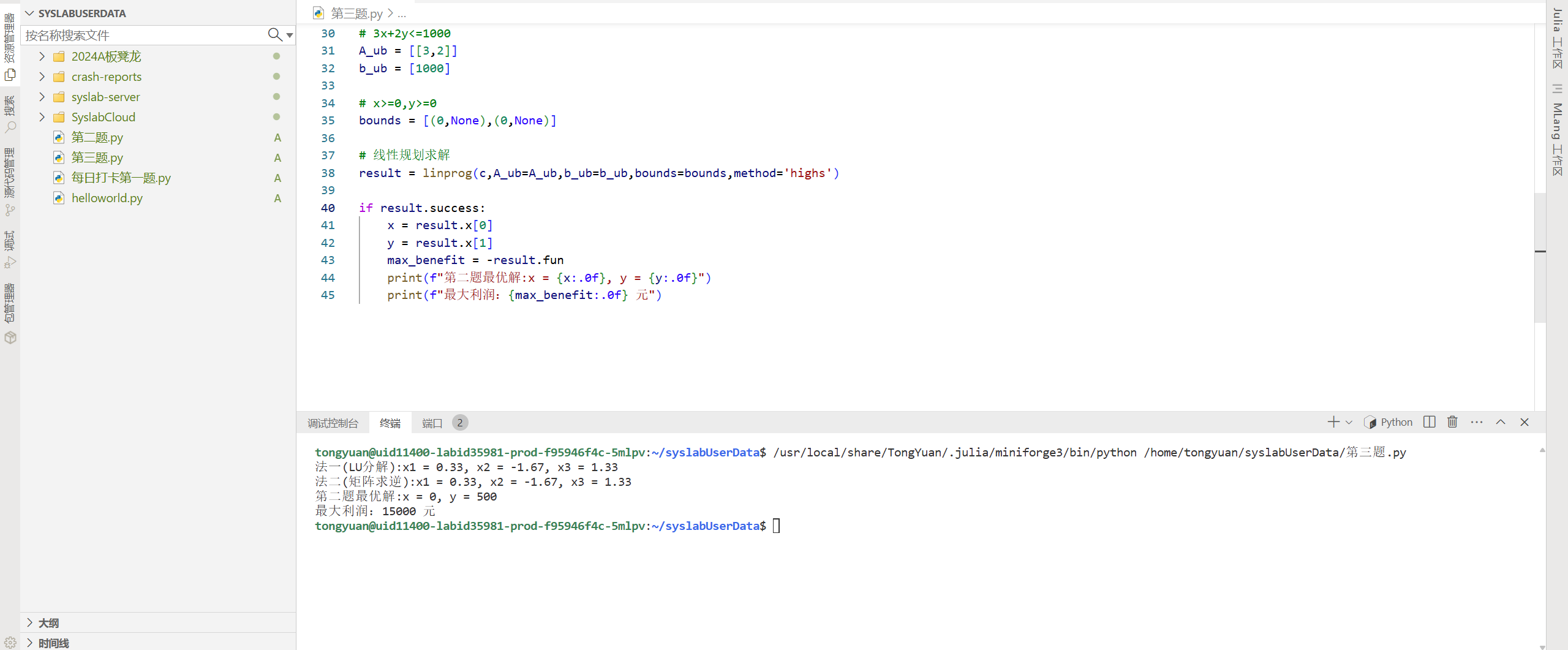Click the comment '# 线性规划求解'
Image resolution: width=1568 pixels, height=650 pixels.
coord(405,156)
